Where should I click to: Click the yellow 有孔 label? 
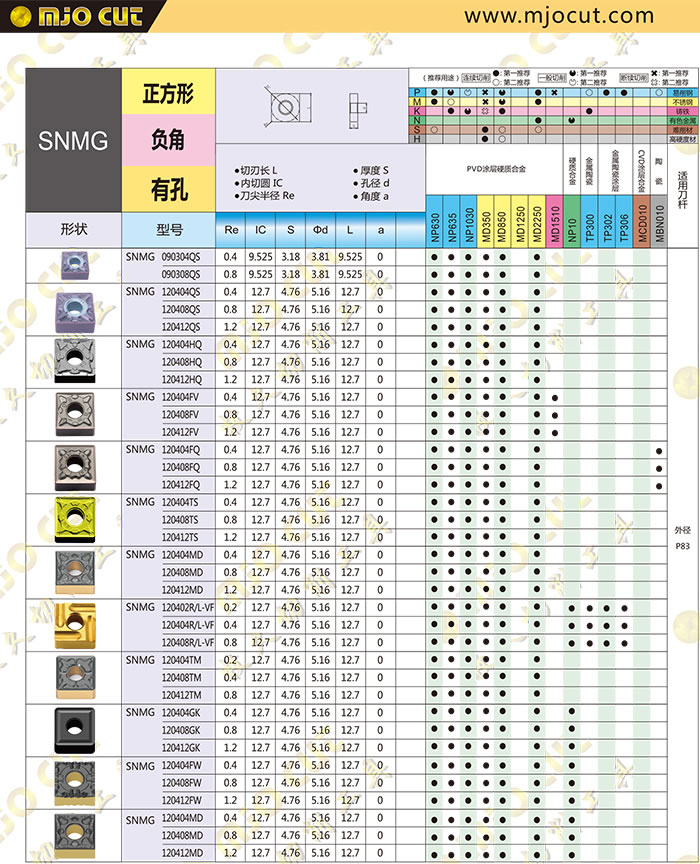pyautogui.click(x=168, y=189)
